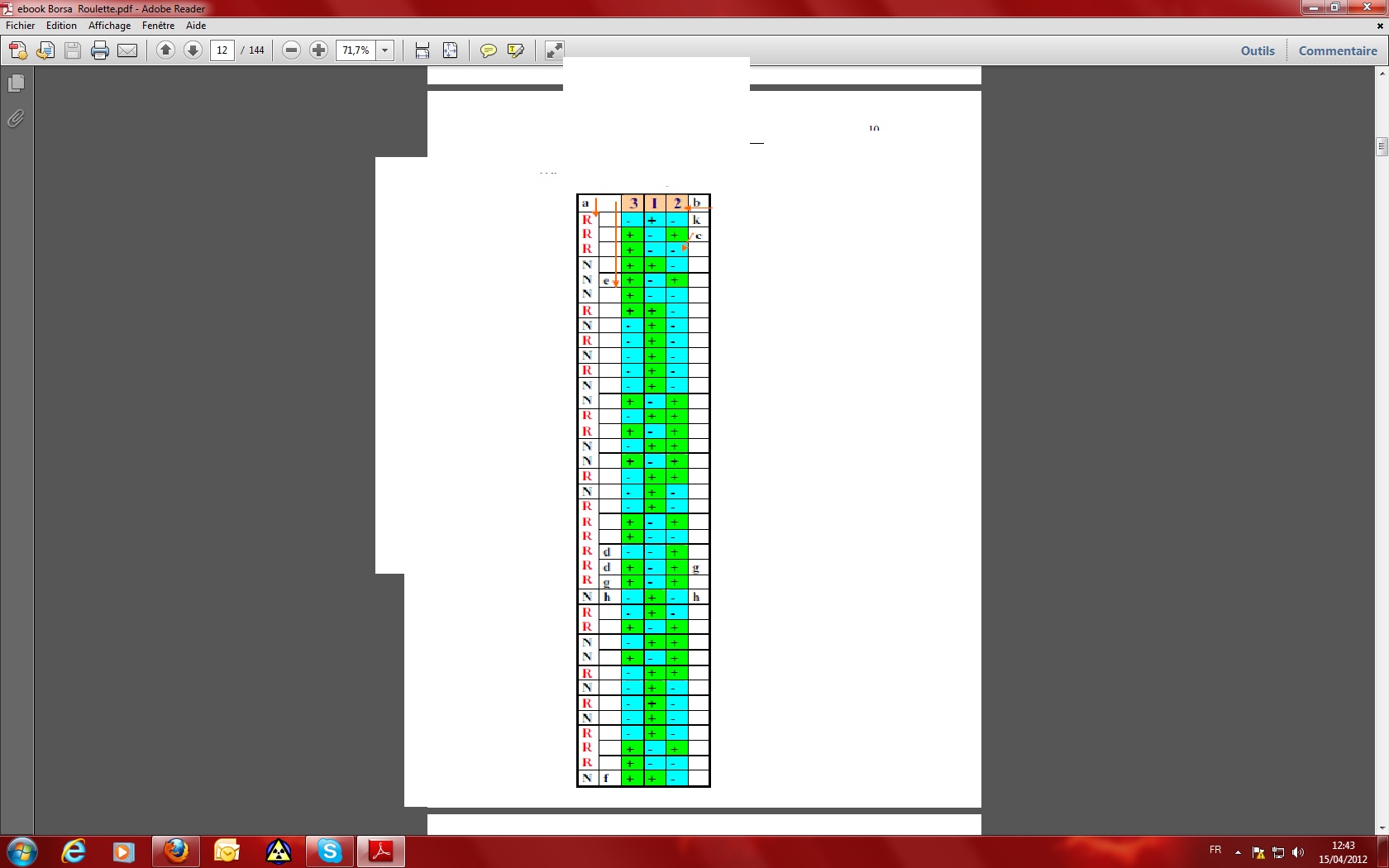Viewport: 1389px width, 868px height.
Task: Add a sticky note comment
Action: 489,50
